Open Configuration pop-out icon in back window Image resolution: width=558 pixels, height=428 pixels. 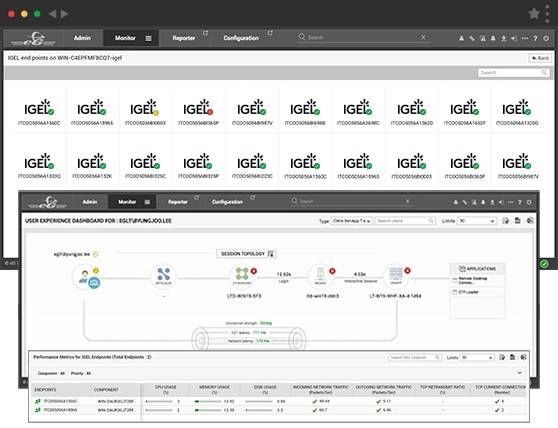click(270, 33)
